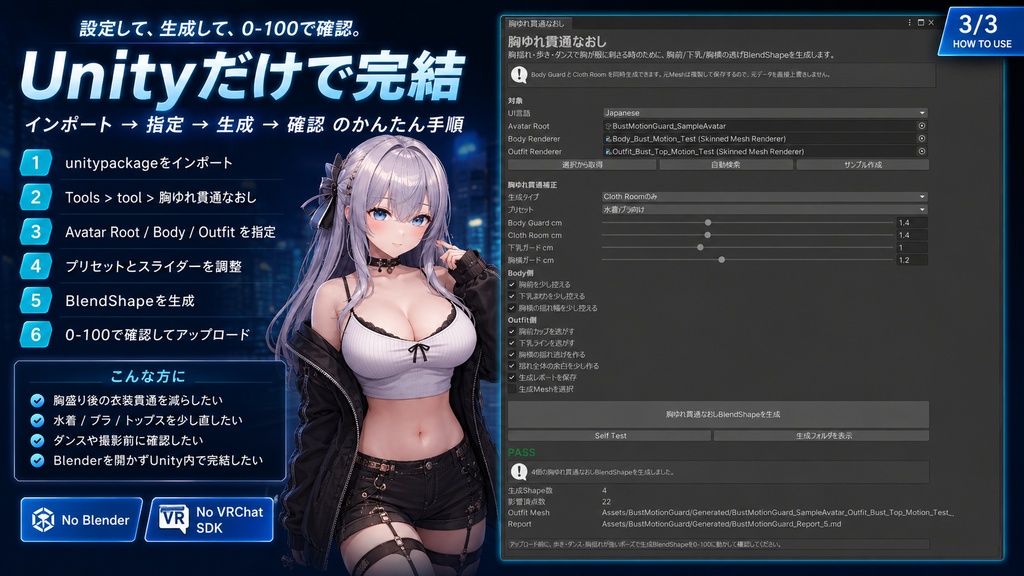The width and height of the screenshot is (1024, 576).
Task: Click the No Blender badge
Action: pyautogui.click(x=81, y=520)
